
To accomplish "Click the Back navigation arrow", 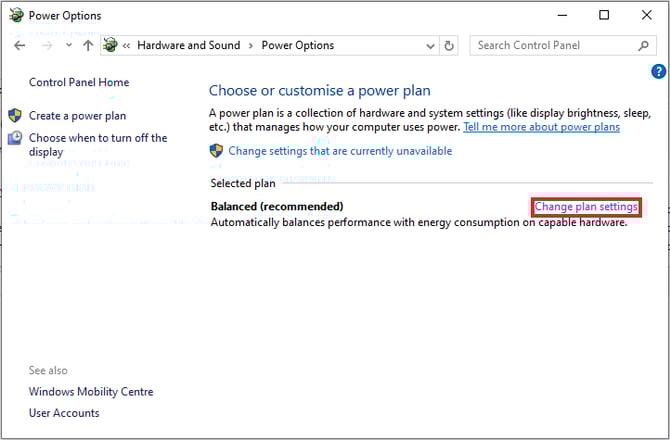I will [x=20, y=46].
